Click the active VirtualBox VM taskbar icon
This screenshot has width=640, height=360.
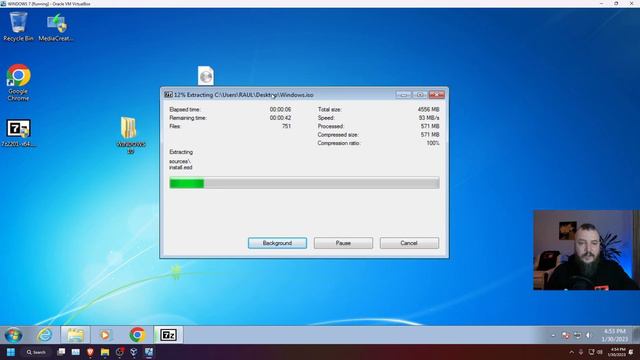click(x=149, y=352)
